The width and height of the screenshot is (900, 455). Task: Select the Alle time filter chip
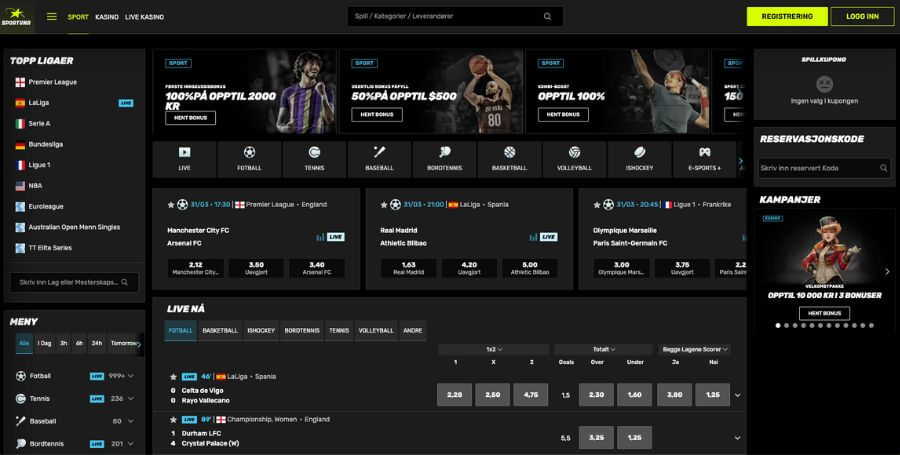click(24, 343)
